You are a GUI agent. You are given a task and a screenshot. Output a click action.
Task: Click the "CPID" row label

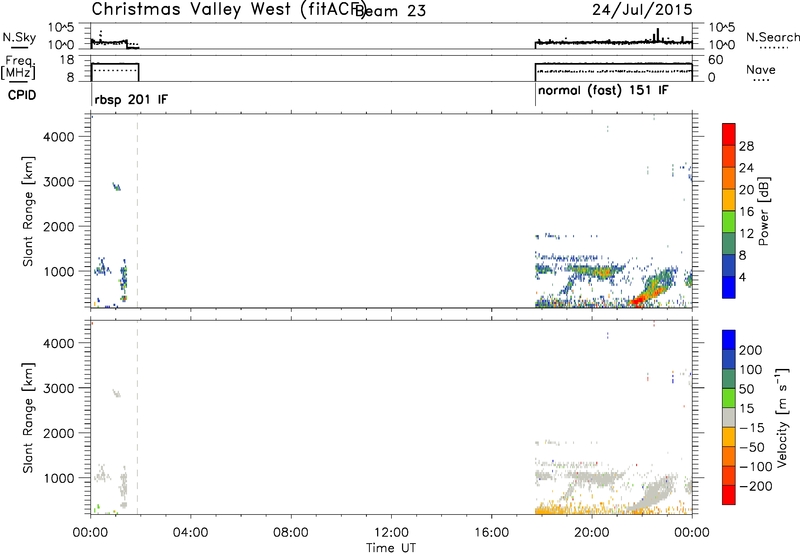[x=22, y=95]
